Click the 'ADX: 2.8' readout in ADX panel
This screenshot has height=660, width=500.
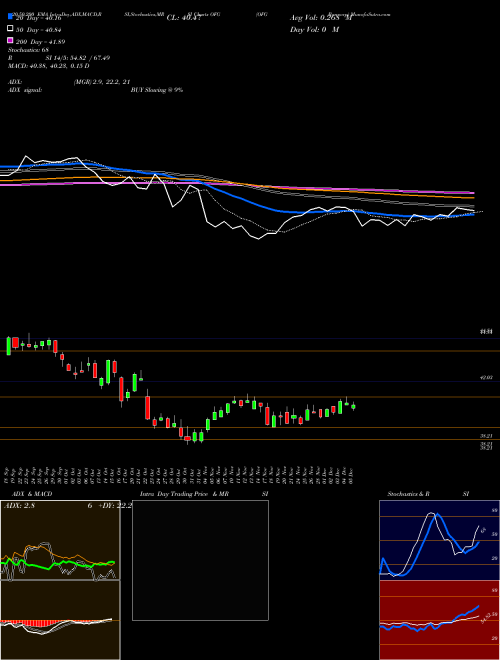click(x=19, y=506)
